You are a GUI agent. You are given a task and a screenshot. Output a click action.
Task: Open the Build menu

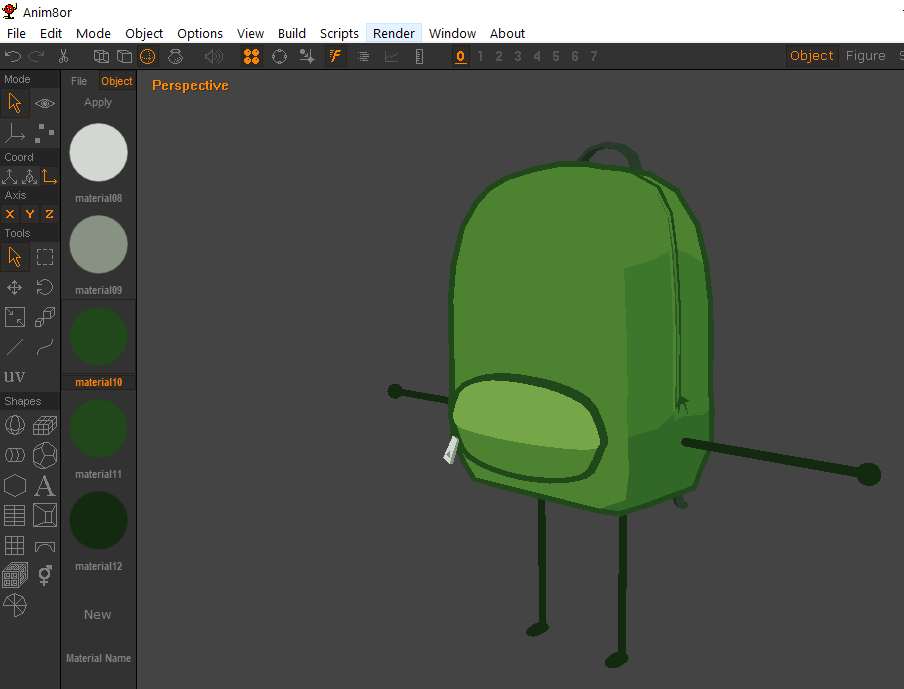pos(292,33)
